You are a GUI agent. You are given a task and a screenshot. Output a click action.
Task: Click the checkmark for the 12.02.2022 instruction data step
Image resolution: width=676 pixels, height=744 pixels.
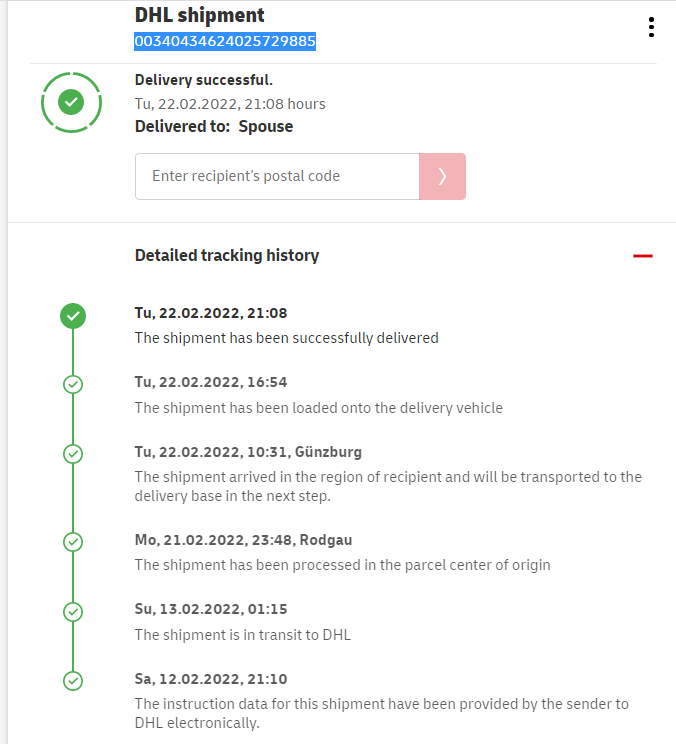coord(73,681)
